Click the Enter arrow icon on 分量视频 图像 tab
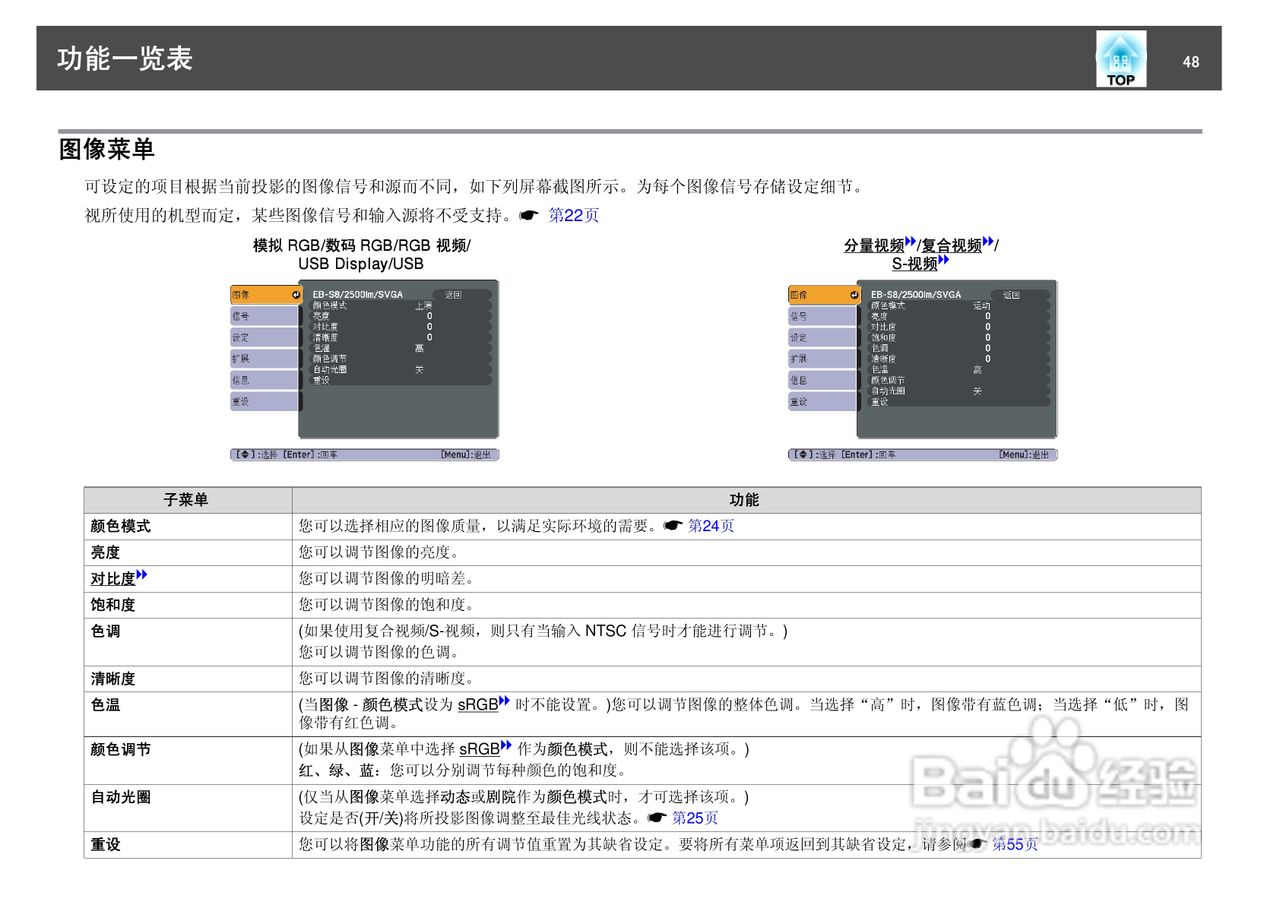 [x=853, y=295]
